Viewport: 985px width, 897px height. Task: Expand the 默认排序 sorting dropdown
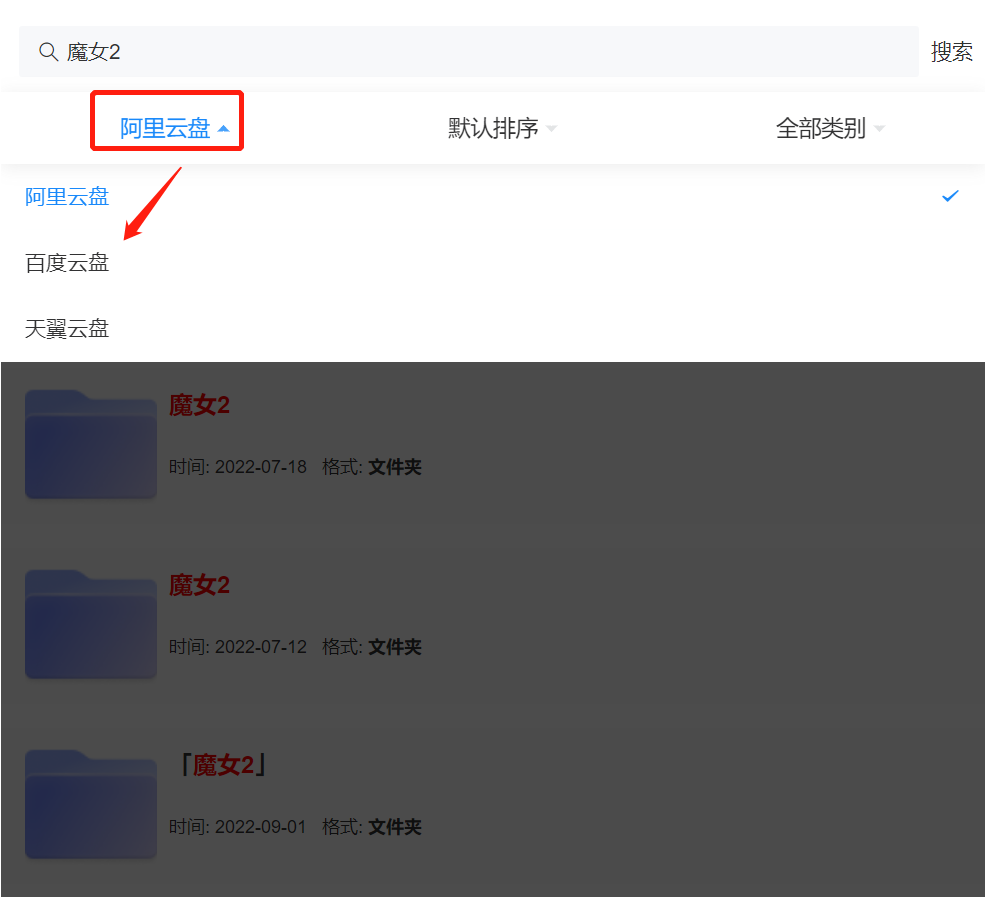pyautogui.click(x=503, y=128)
